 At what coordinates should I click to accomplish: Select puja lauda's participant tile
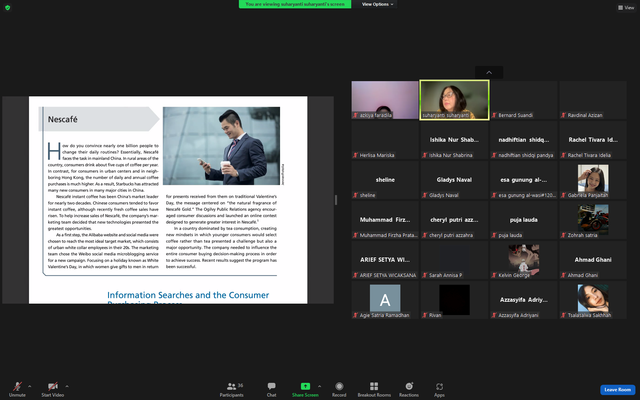point(524,220)
